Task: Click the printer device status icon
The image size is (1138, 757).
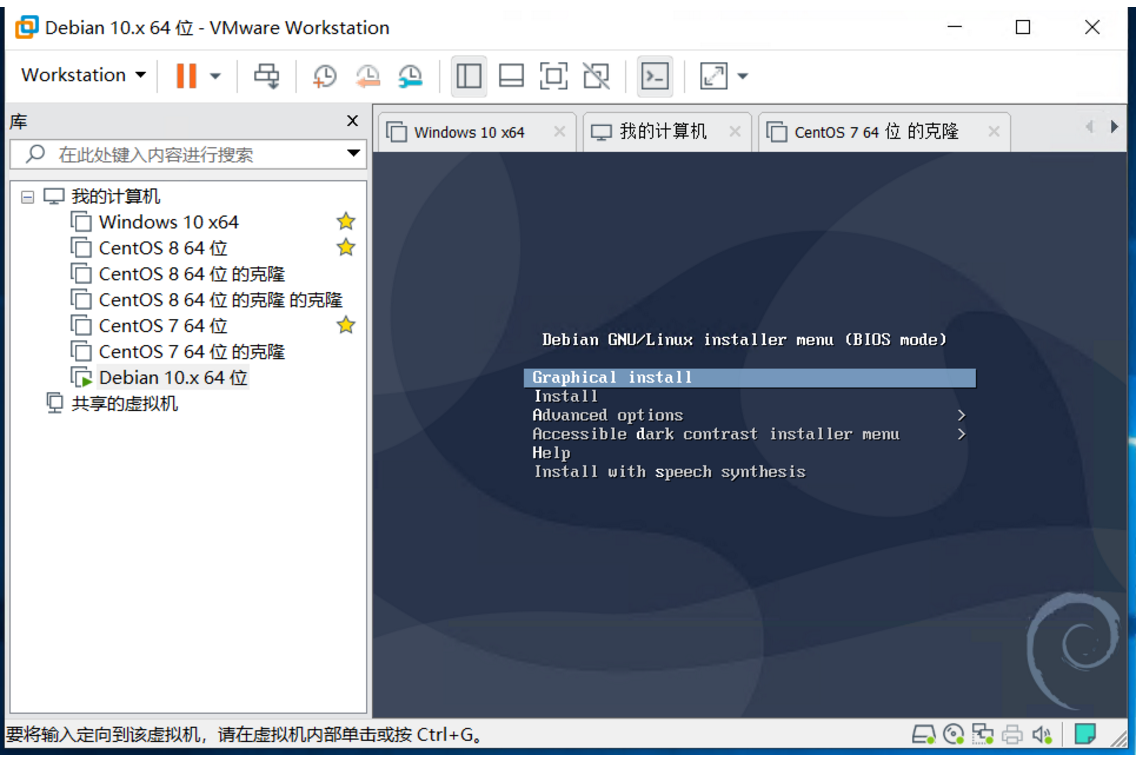Action: (1011, 735)
